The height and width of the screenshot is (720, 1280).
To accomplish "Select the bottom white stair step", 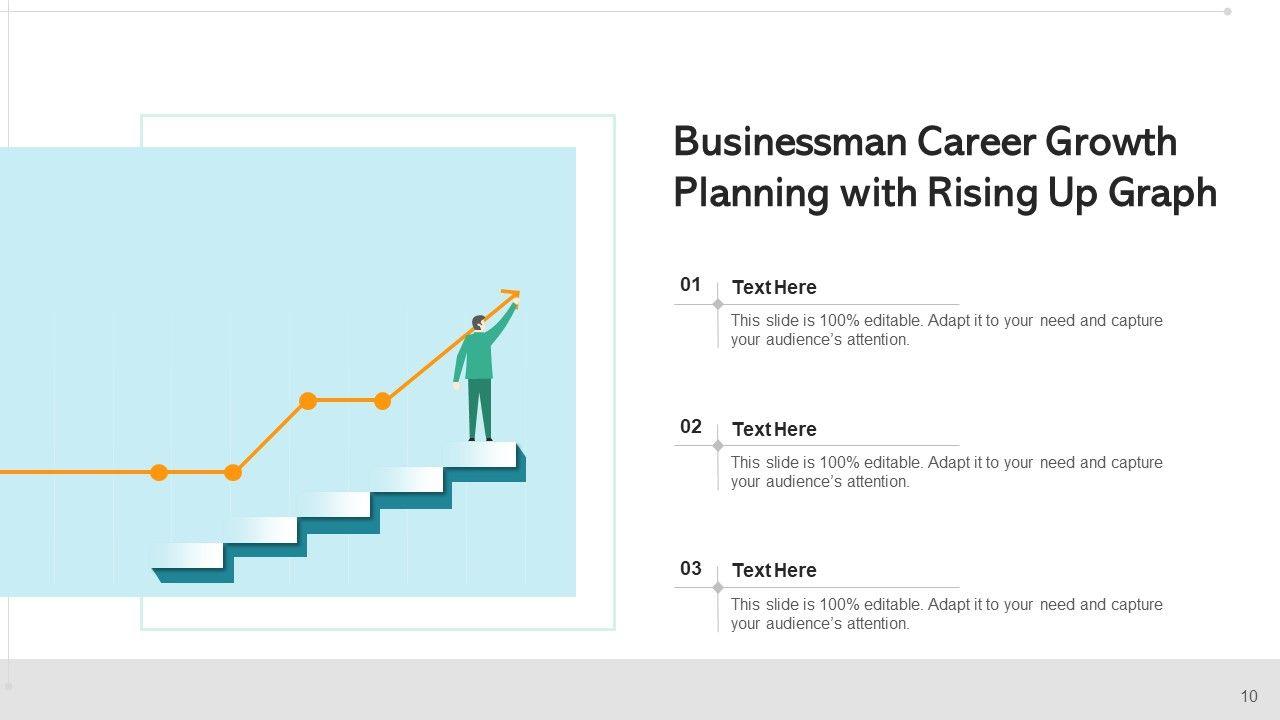I will click(x=187, y=555).
